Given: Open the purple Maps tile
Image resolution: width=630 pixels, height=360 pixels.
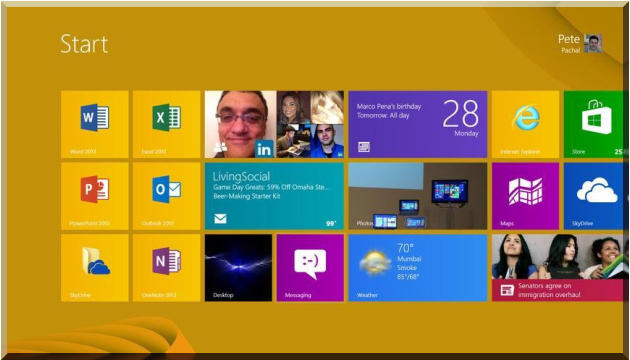Looking at the screenshot, I should click(526, 196).
